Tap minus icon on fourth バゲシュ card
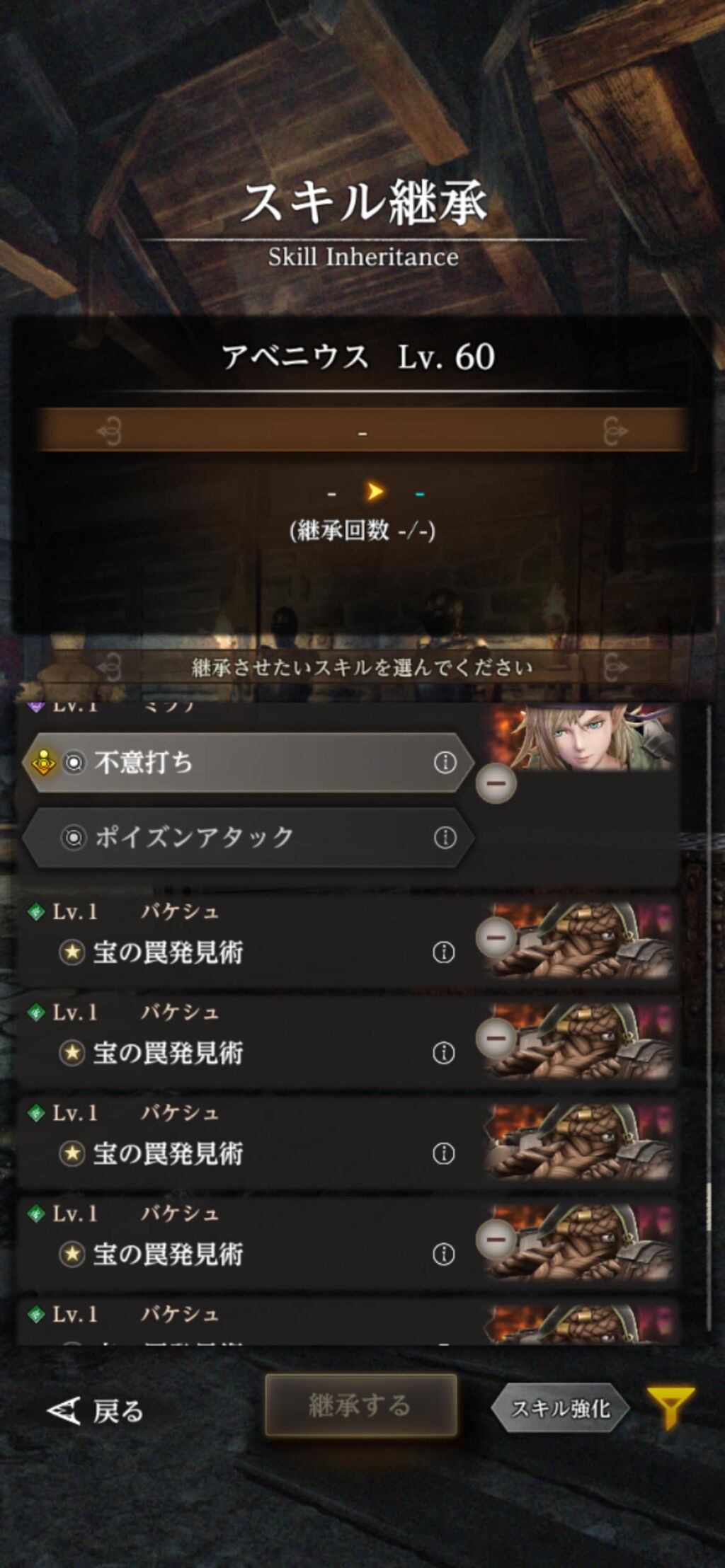This screenshot has height=1568, width=725. (496, 1240)
